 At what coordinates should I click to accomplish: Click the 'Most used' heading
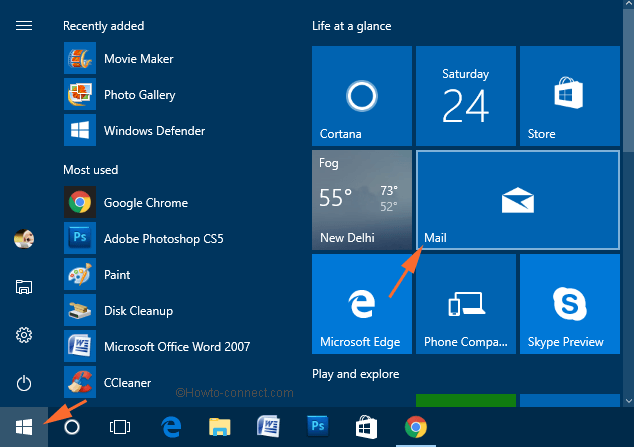click(91, 170)
